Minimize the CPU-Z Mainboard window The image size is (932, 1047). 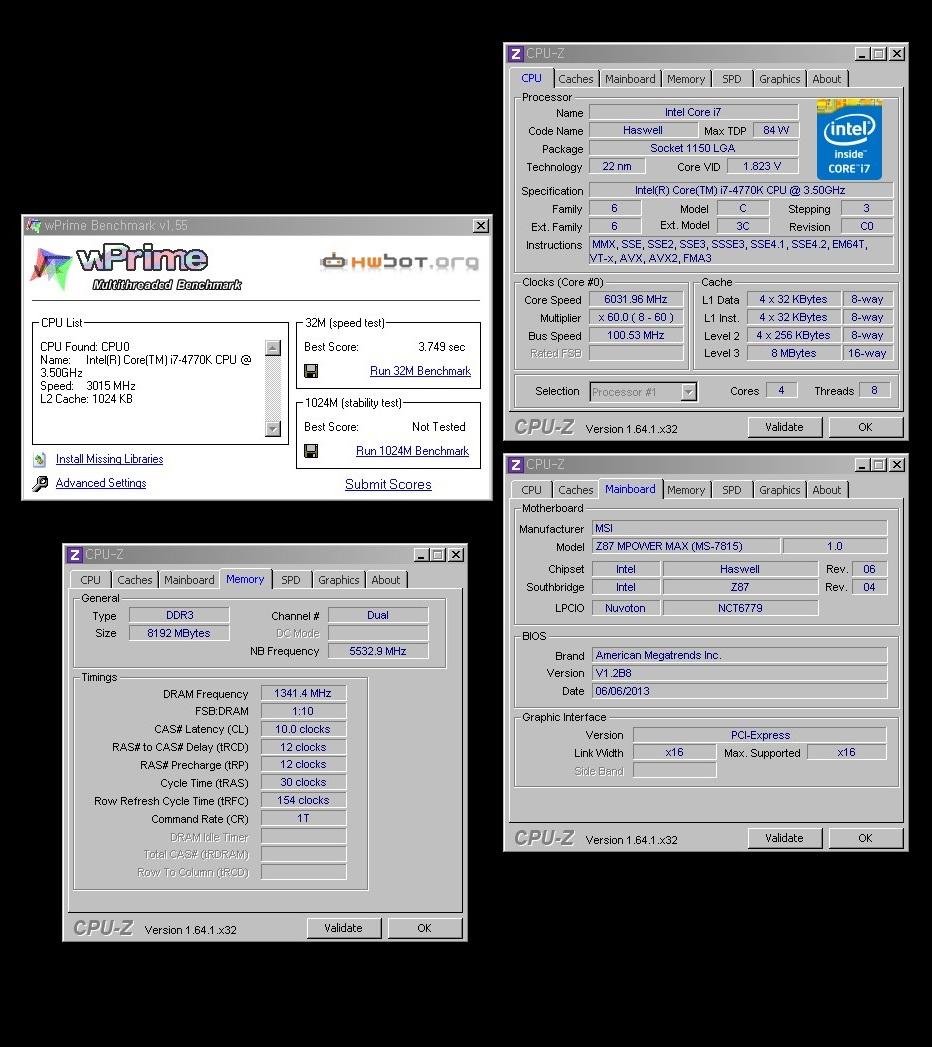(x=862, y=465)
